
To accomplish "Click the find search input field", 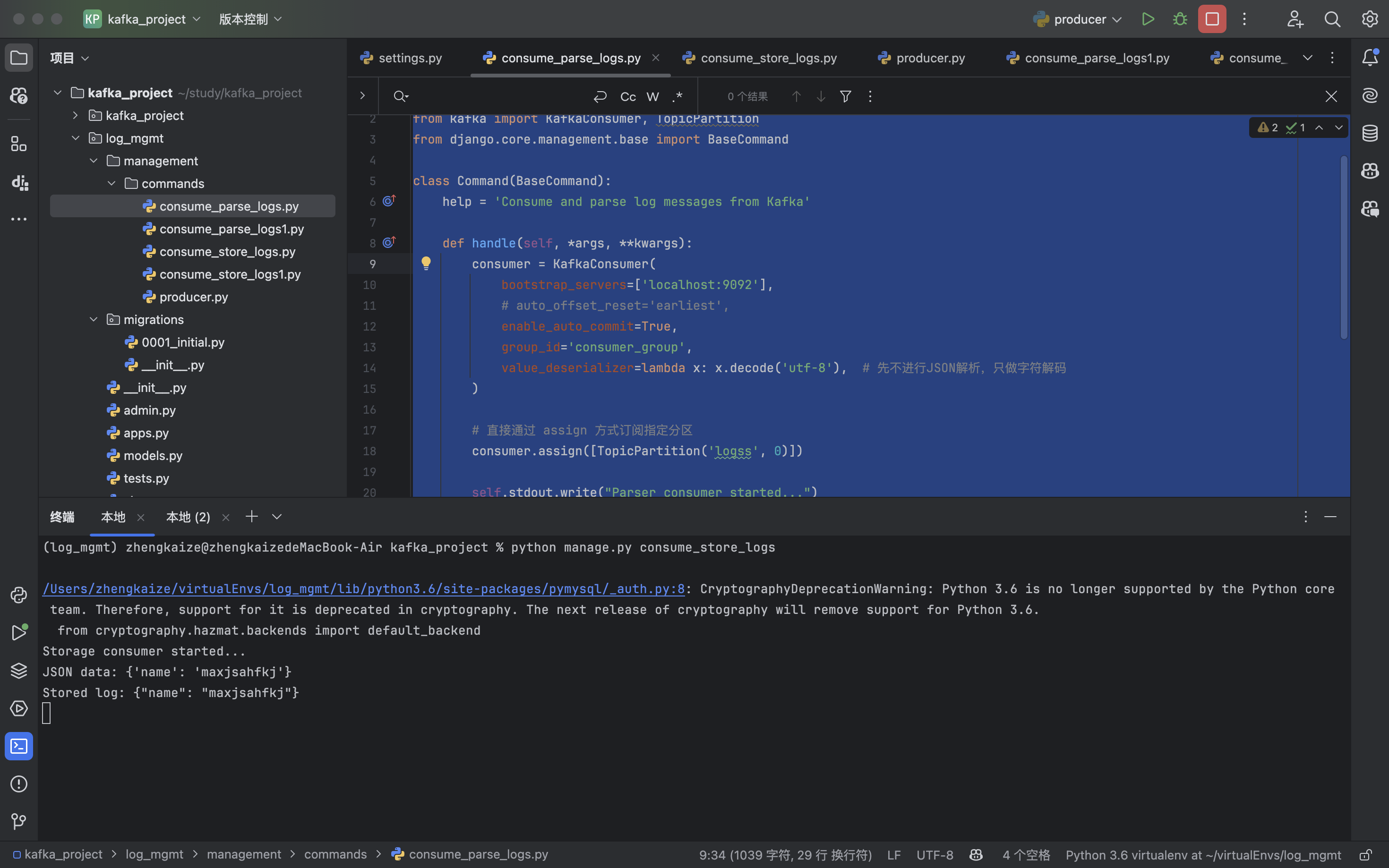I will coord(494,96).
